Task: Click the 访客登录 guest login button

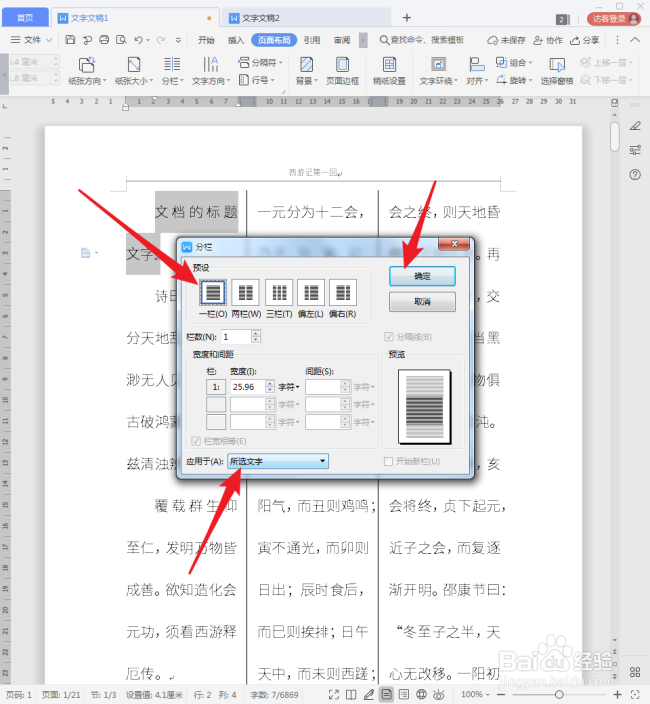Action: tap(614, 18)
